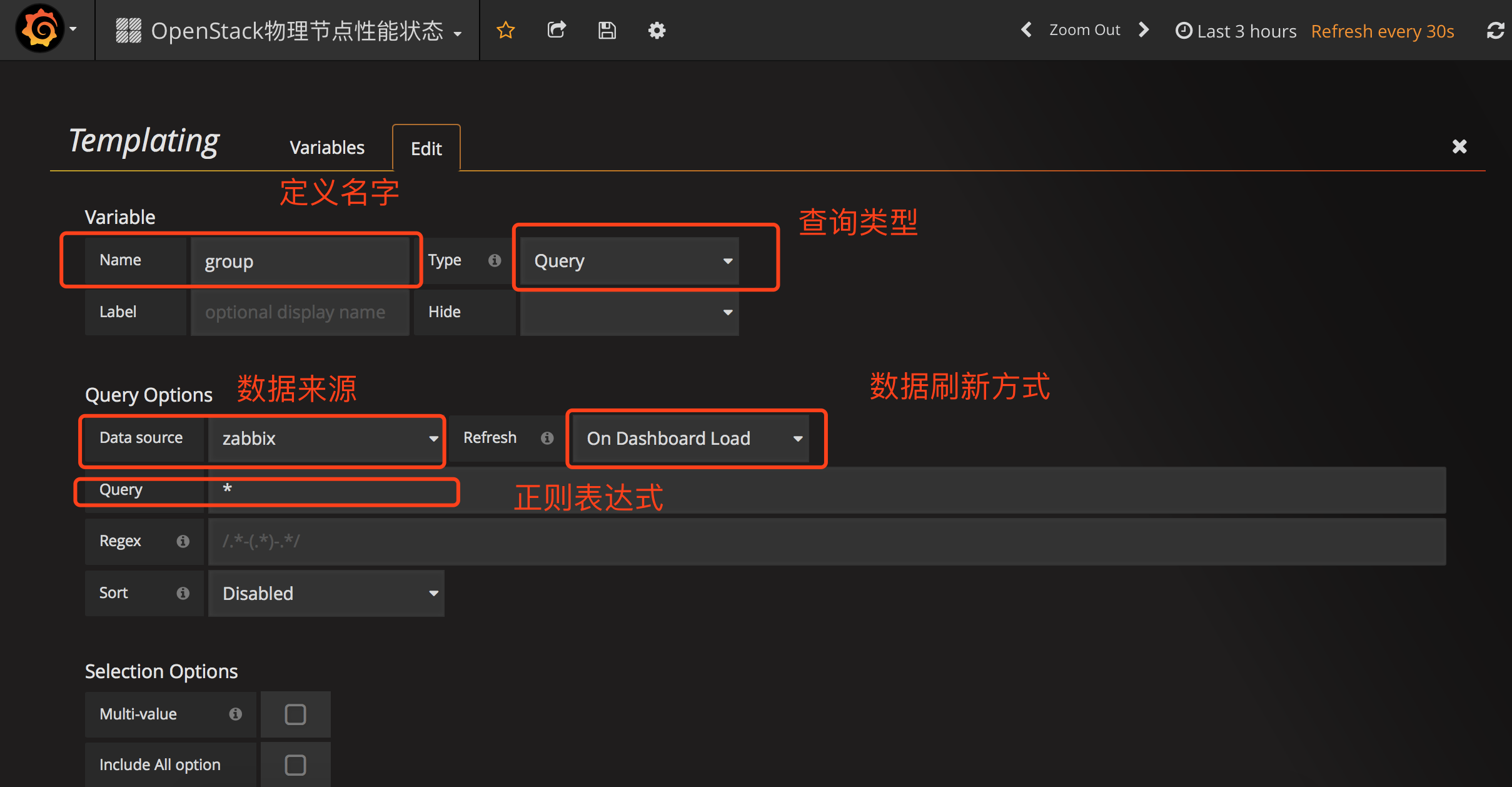Click the share dashboard icon
The width and height of the screenshot is (1512, 787).
pyautogui.click(x=557, y=30)
